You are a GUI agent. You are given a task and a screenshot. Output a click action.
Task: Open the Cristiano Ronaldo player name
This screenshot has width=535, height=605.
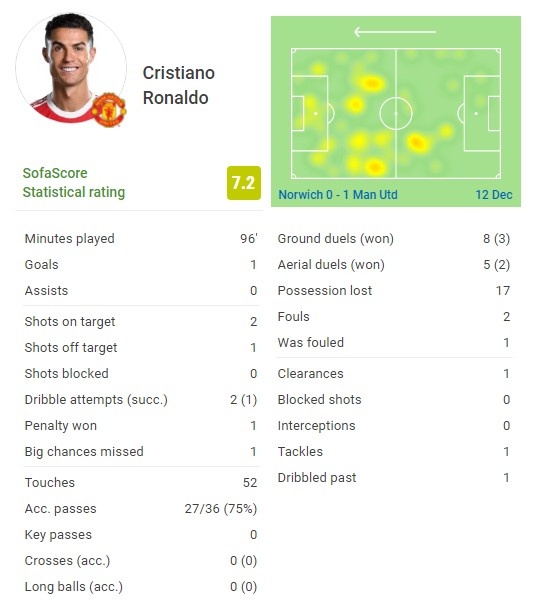(x=179, y=85)
